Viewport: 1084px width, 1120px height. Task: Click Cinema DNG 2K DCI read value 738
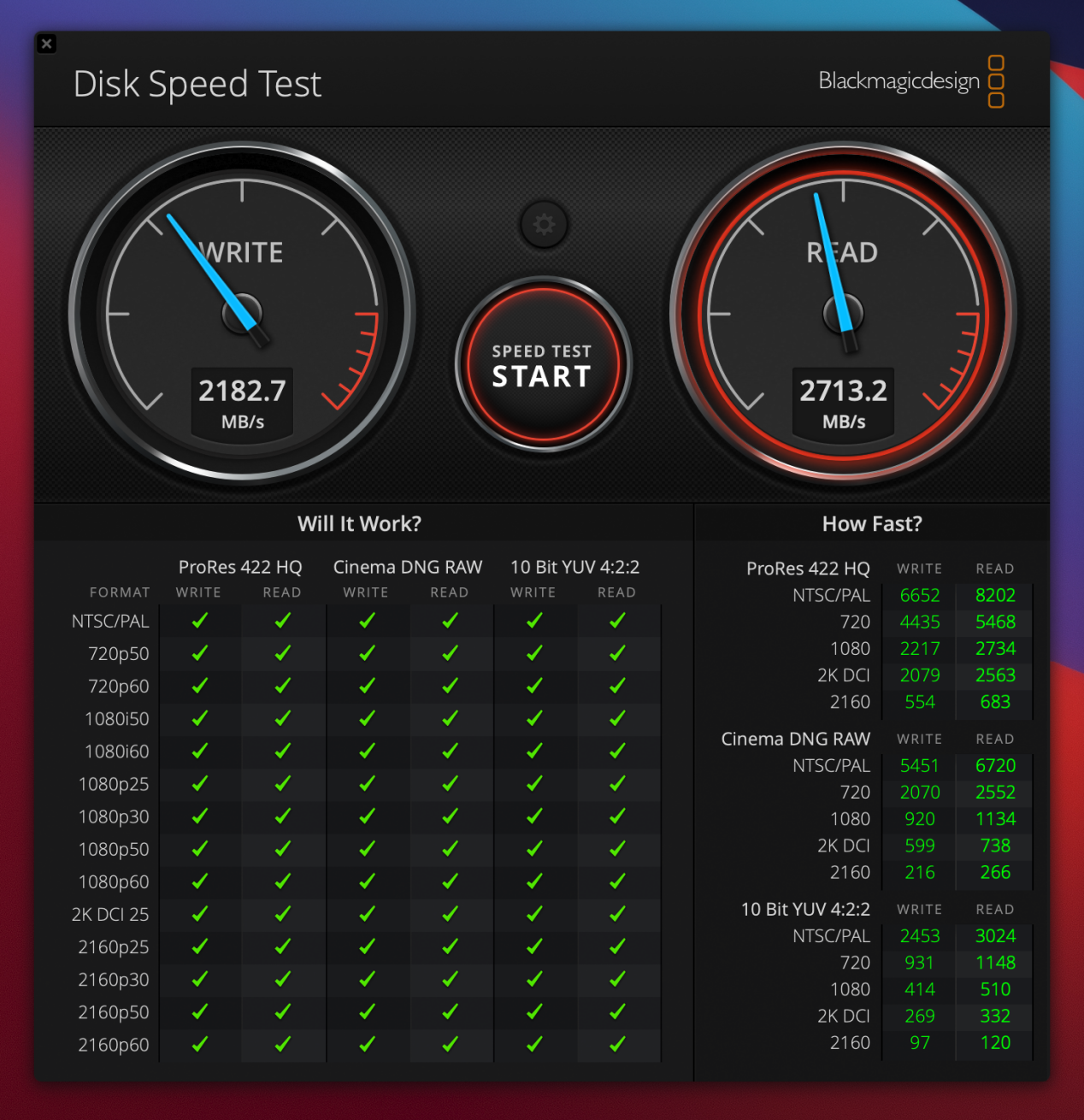[x=996, y=846]
